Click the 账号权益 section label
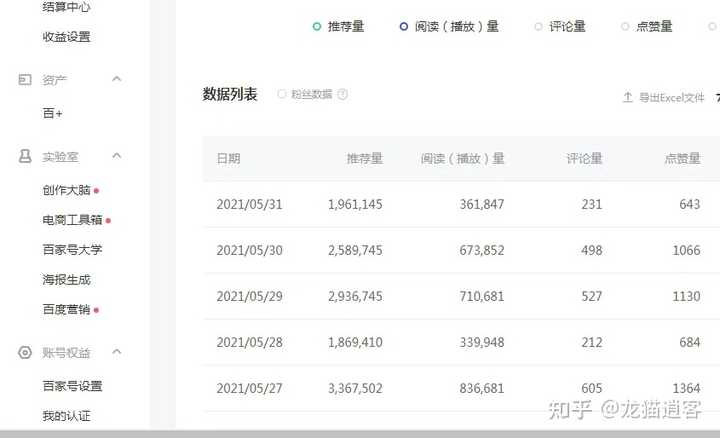This screenshot has height=438, width=720. pos(66,353)
